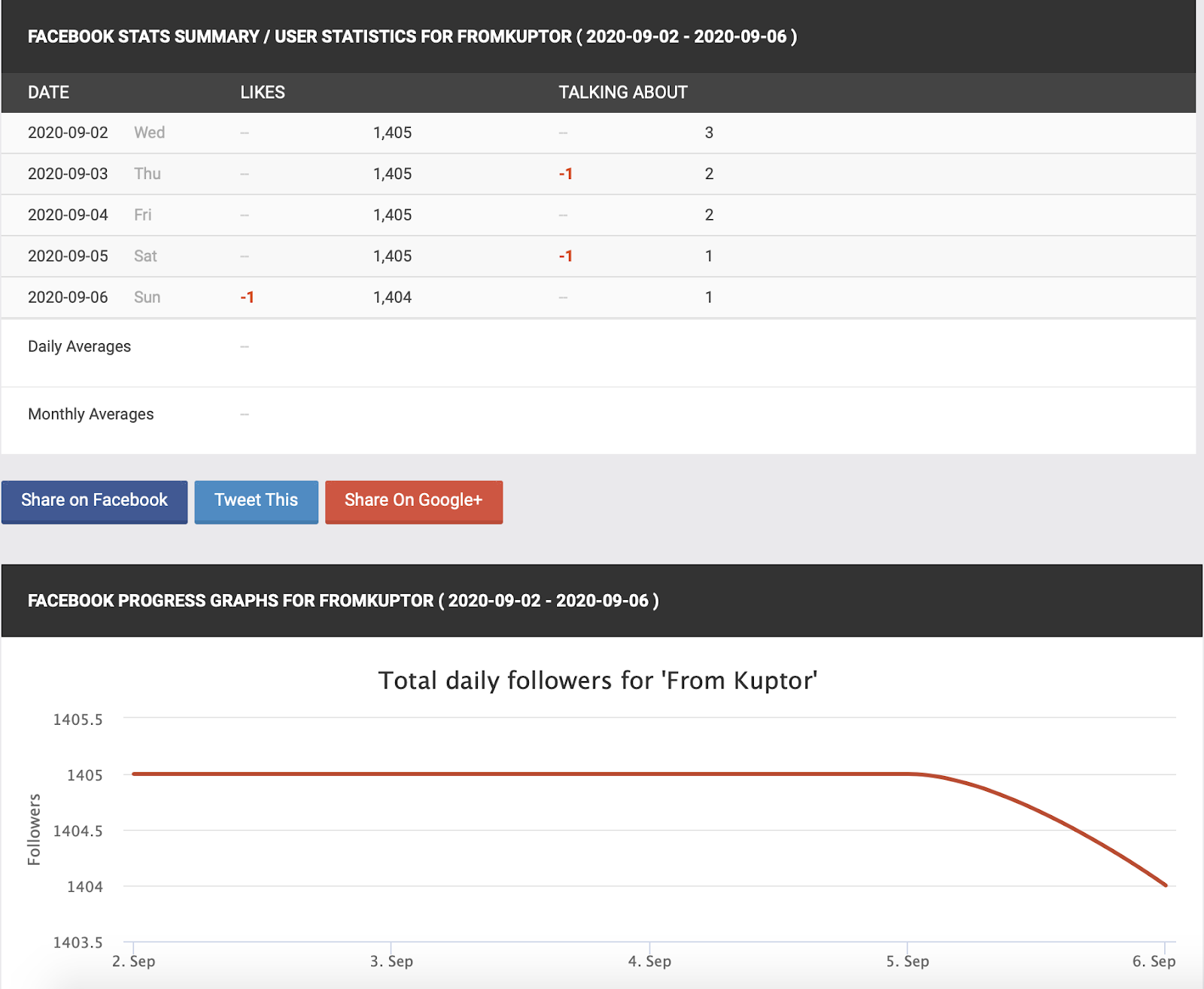Click the red -1 talking about change on Thursday

(x=566, y=174)
